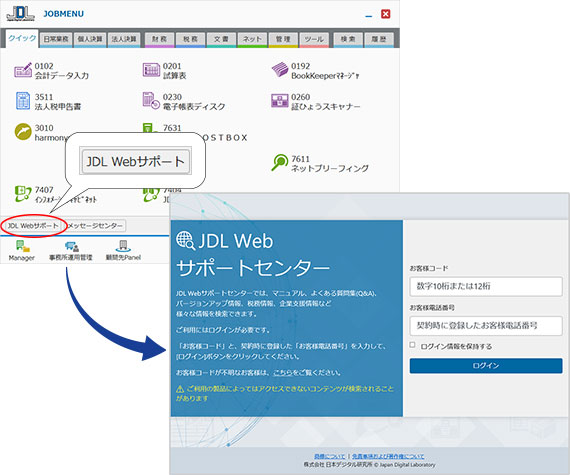
Task: Launch 0102 会計データ入力 icon
Action: point(23,70)
